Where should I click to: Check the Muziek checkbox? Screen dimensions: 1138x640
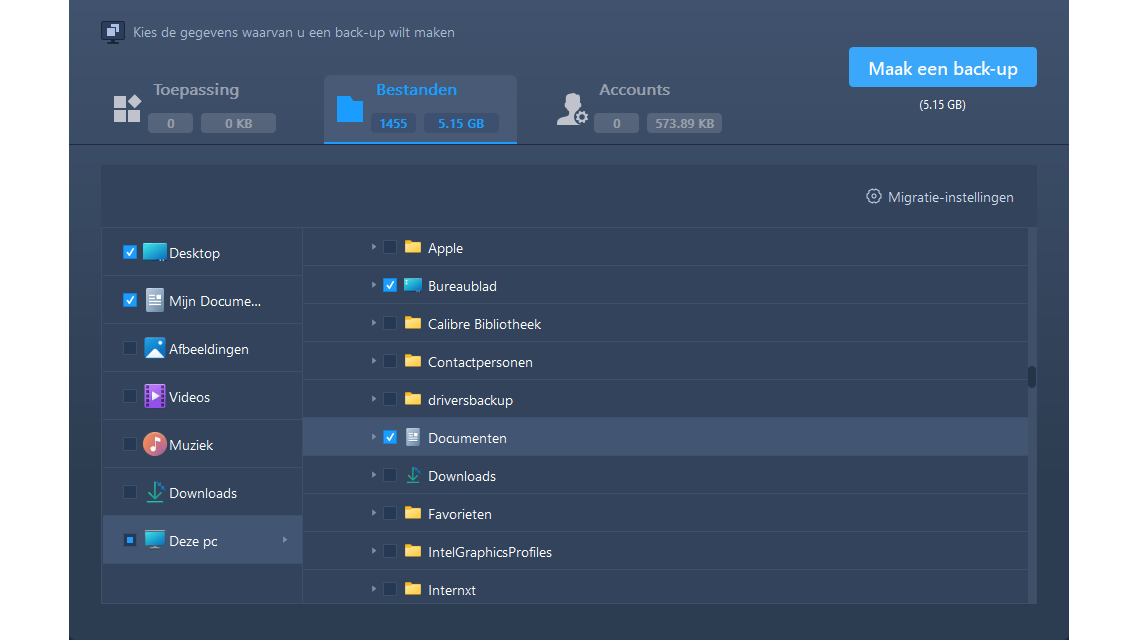[130, 444]
